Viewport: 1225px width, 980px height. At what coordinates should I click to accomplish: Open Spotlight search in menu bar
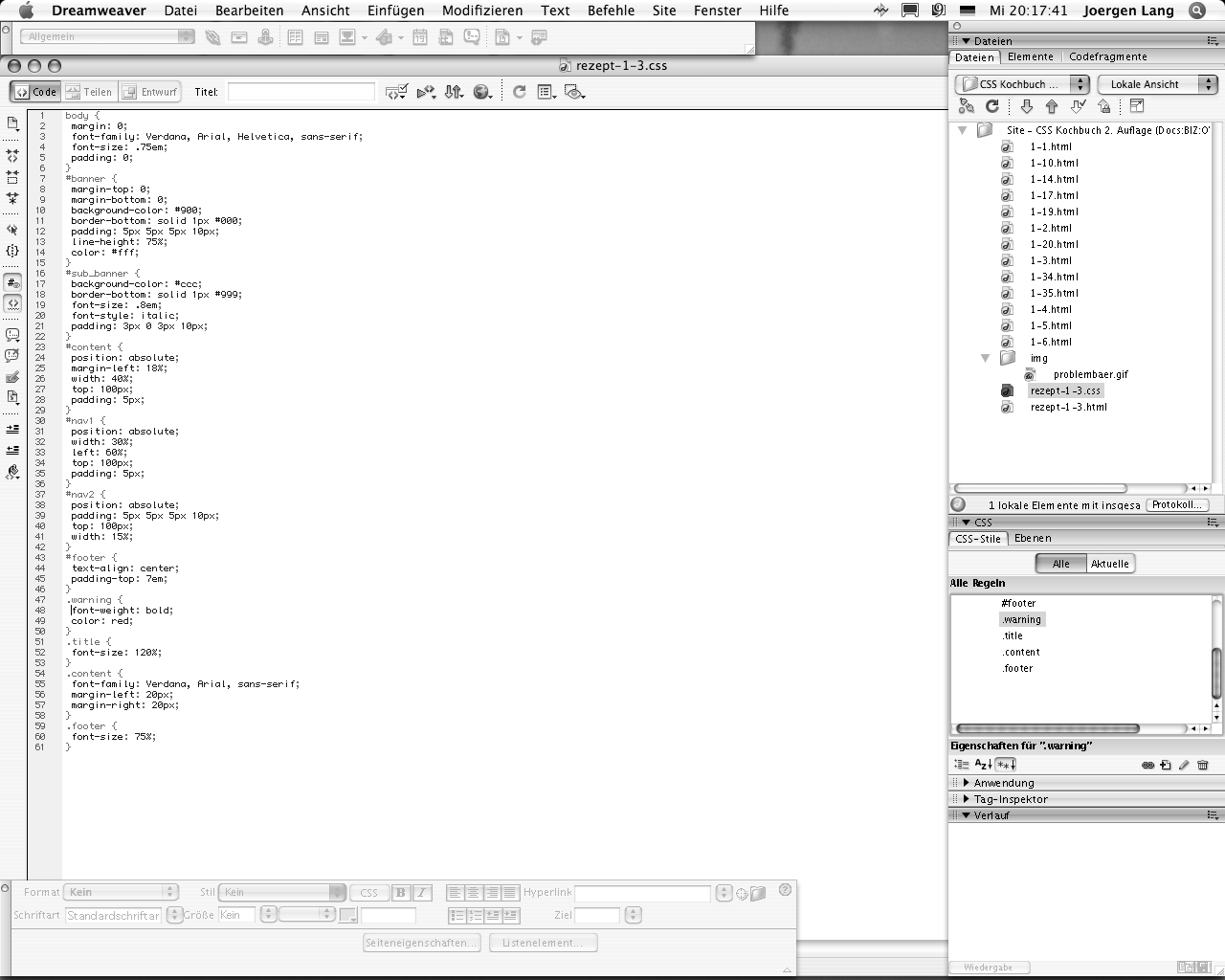[x=1196, y=11]
